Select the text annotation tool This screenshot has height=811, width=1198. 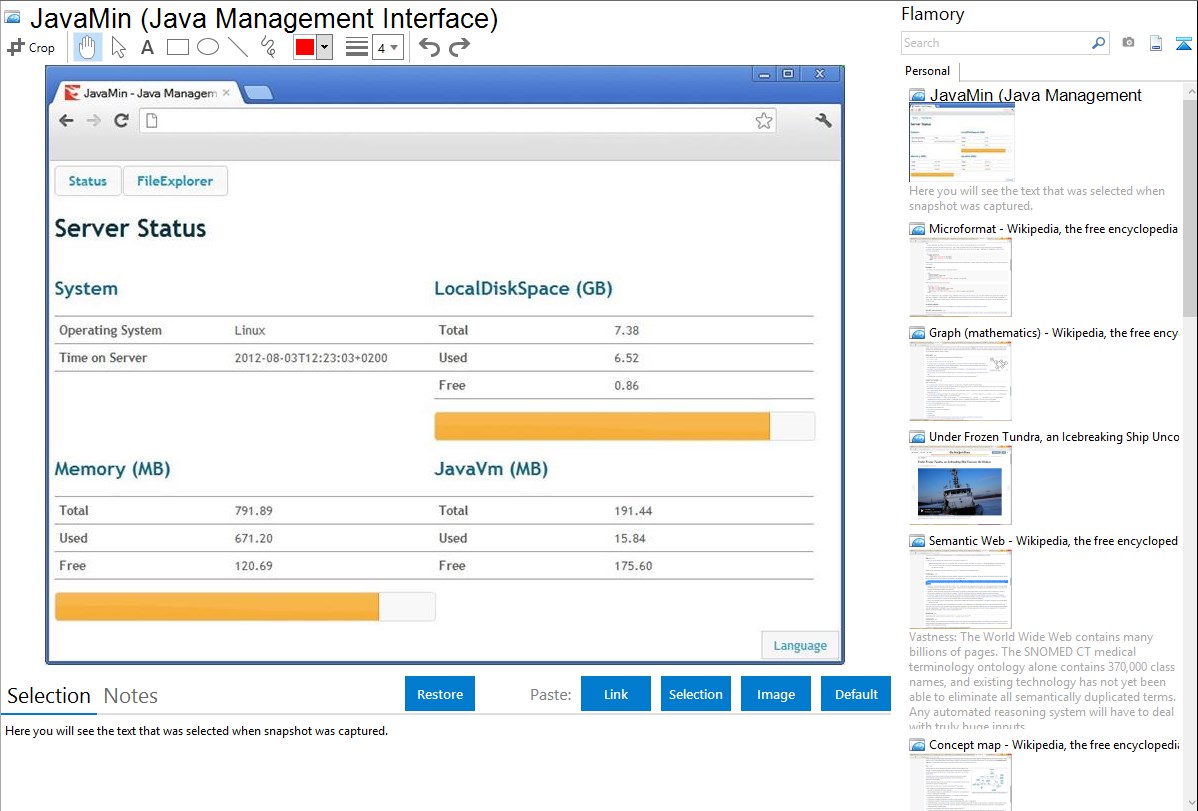(x=147, y=47)
